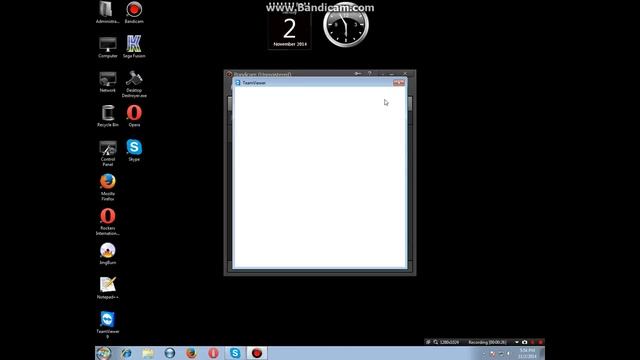Viewport: 640px width, 360px height.
Task: Open the Bandicam recording bar dropdown arrow
Action: click(x=517, y=342)
